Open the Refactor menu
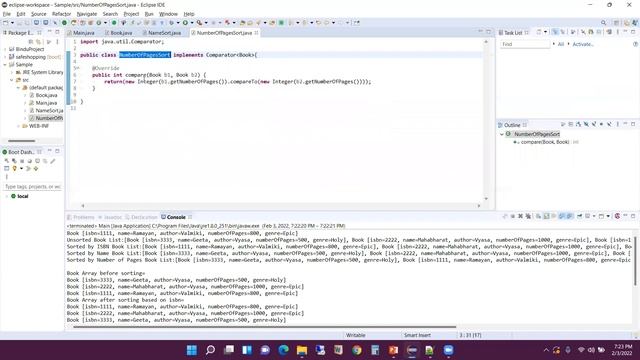640x360 pixels. click(x=61, y=14)
